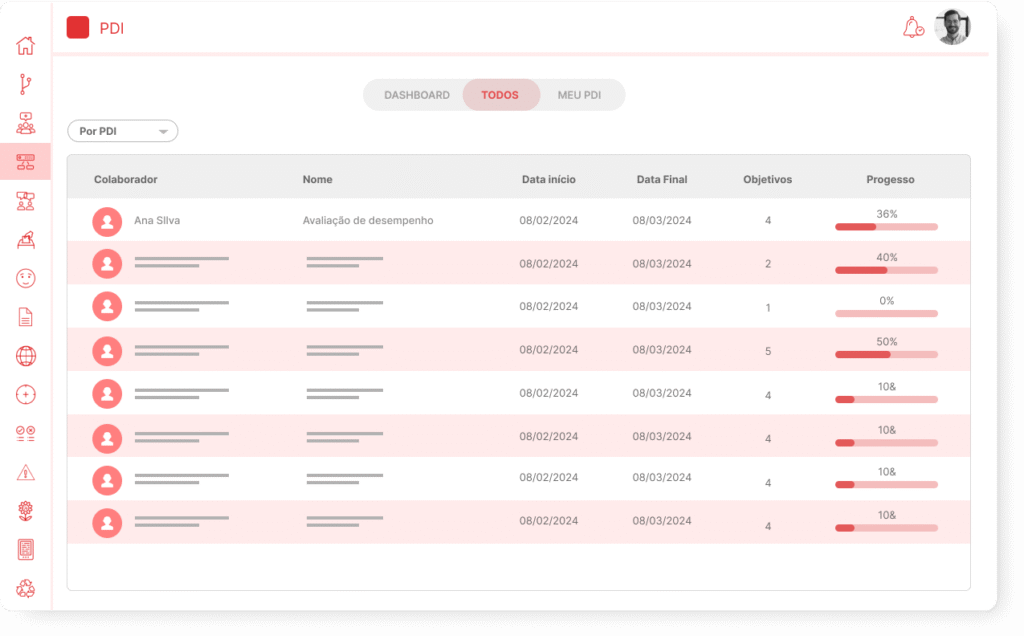Switch to the MEU PDI tab

(x=579, y=95)
